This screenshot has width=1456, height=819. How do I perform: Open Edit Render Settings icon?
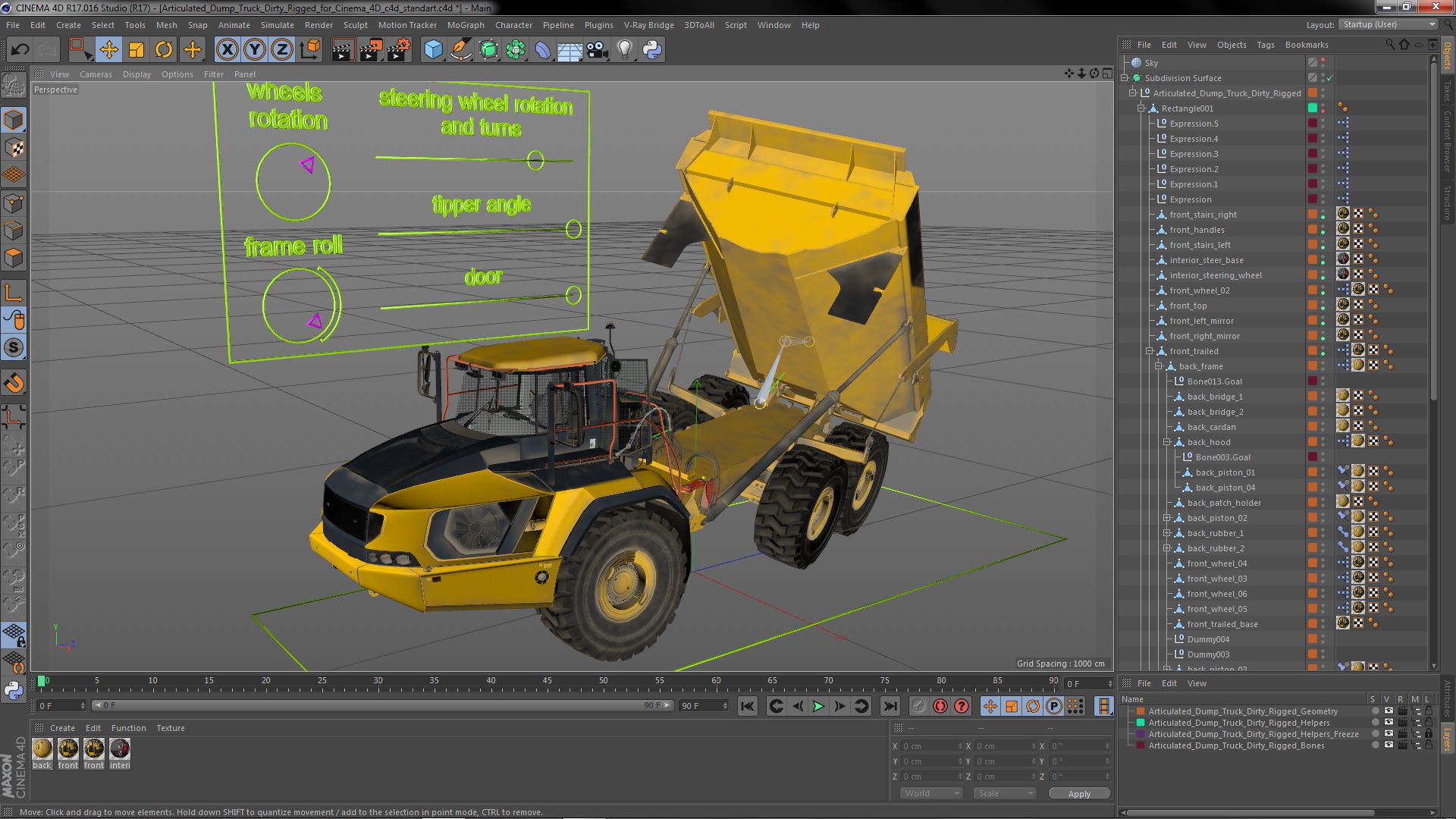coord(399,50)
